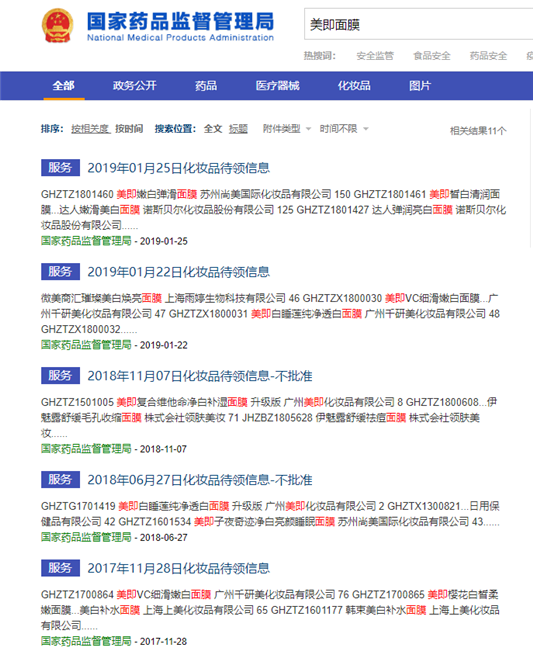
Task: Select hot keyword 食品安全
Action: coord(432,56)
